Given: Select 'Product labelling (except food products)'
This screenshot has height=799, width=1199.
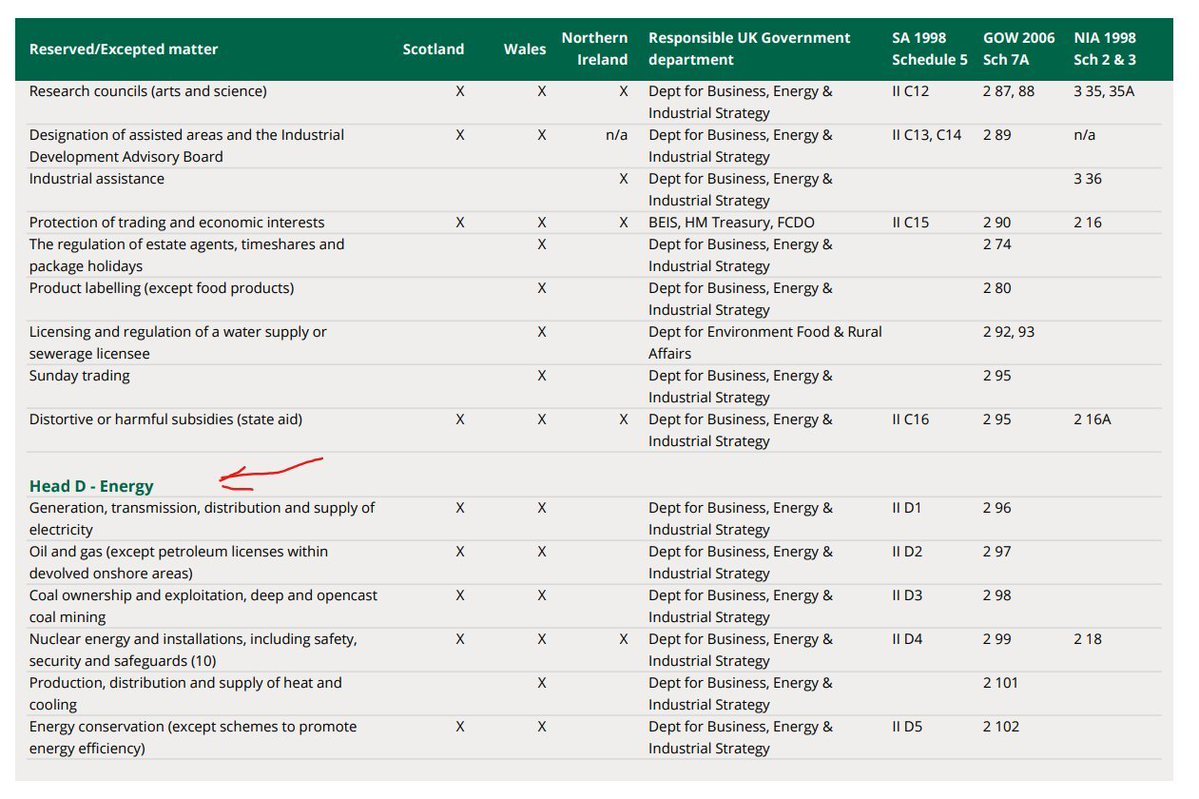Looking at the screenshot, I should point(161,288).
